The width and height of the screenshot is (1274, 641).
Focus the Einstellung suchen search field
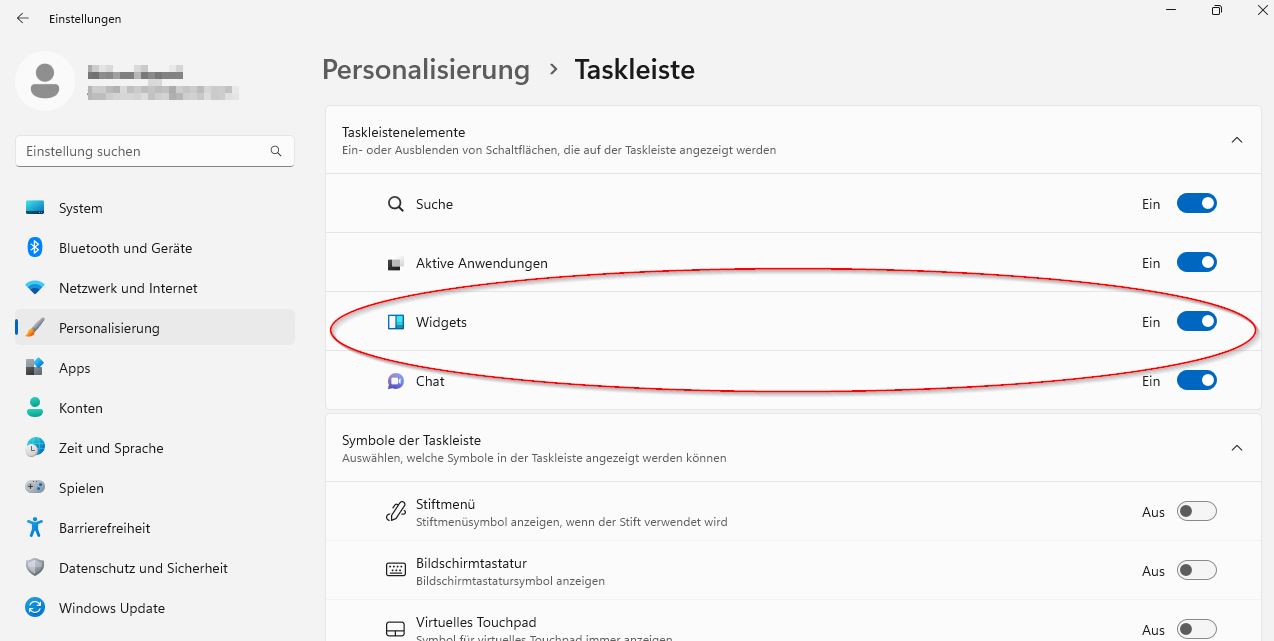pyautogui.click(x=145, y=152)
